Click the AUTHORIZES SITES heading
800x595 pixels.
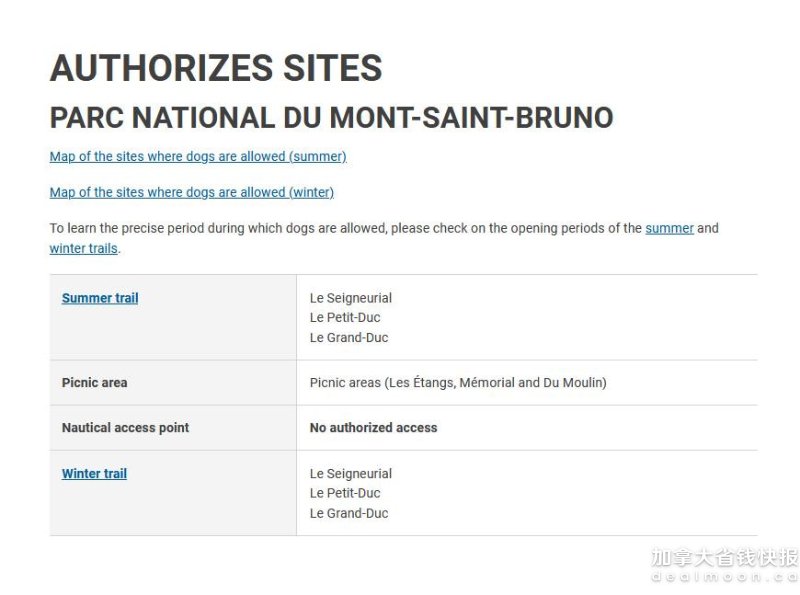[x=216, y=68]
